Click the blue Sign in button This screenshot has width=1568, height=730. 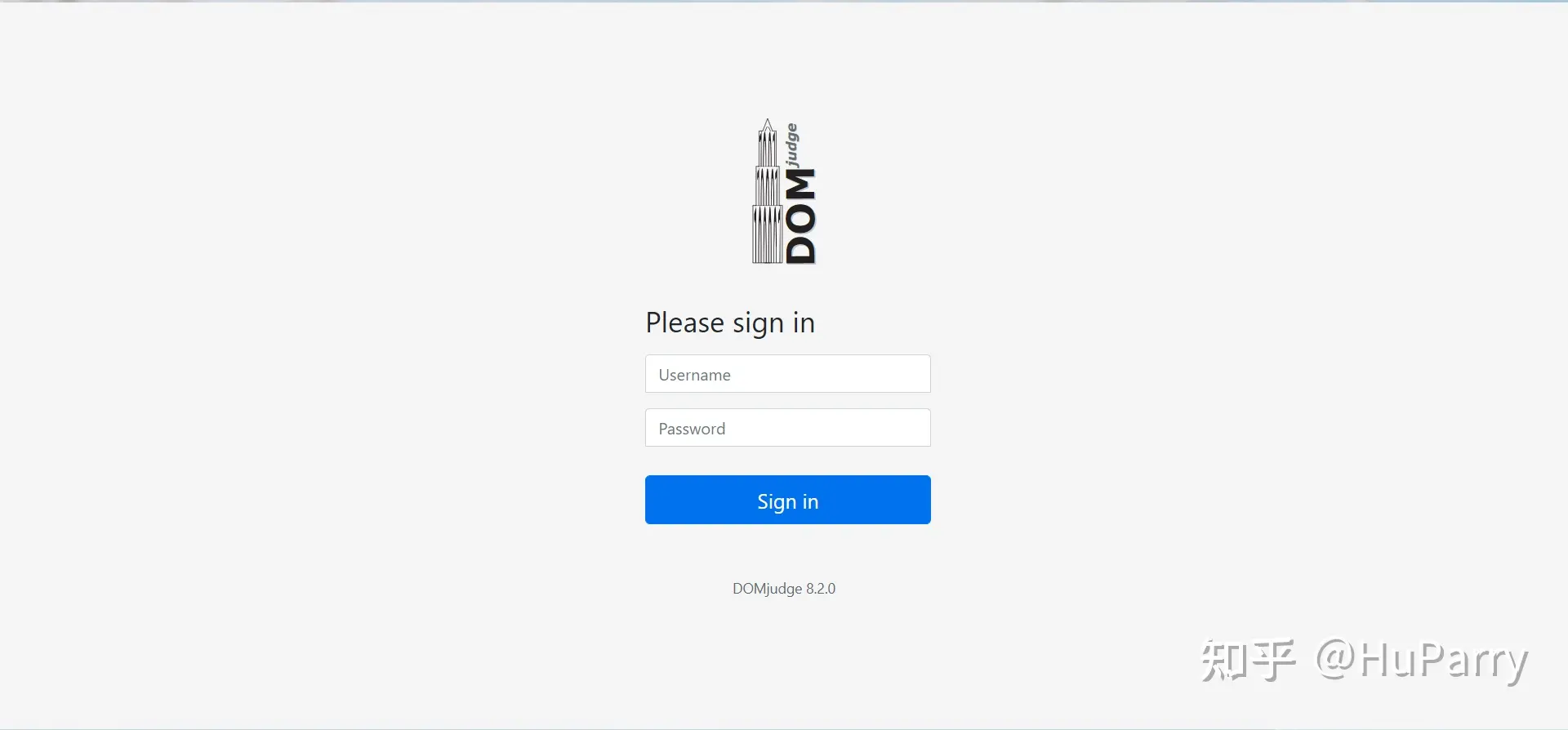787,500
